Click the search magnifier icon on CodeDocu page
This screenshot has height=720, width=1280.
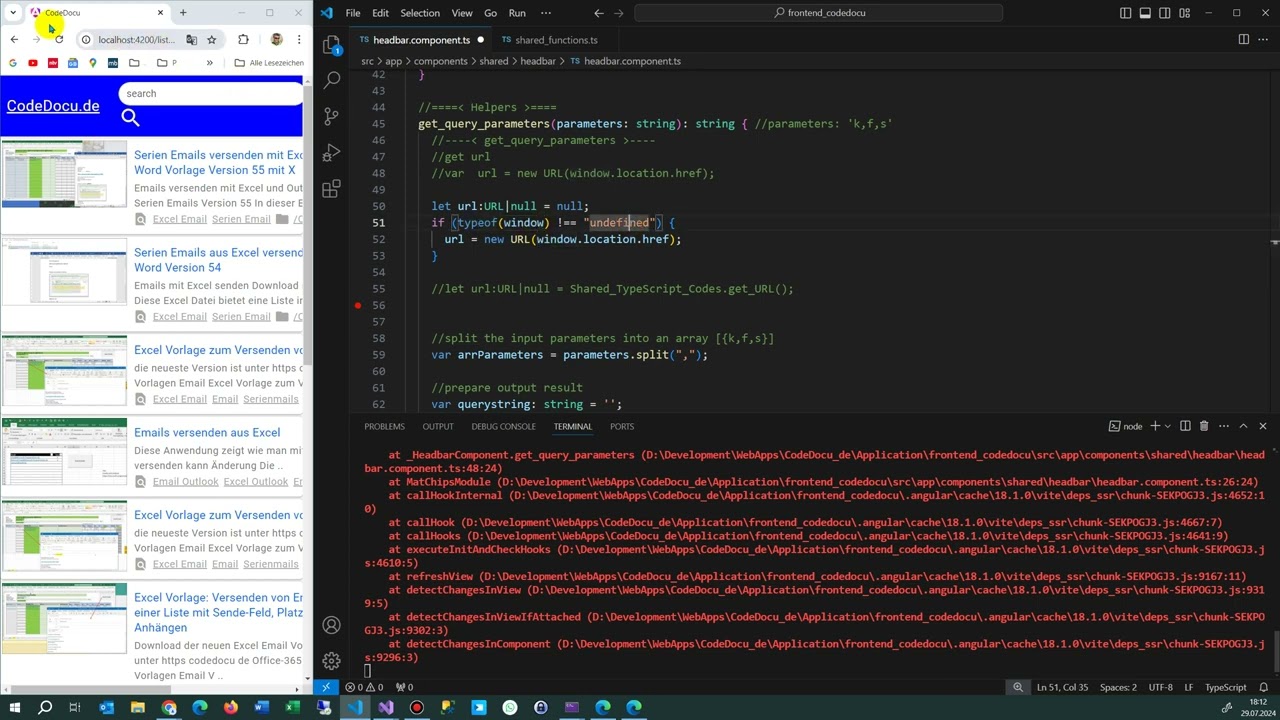click(x=130, y=118)
